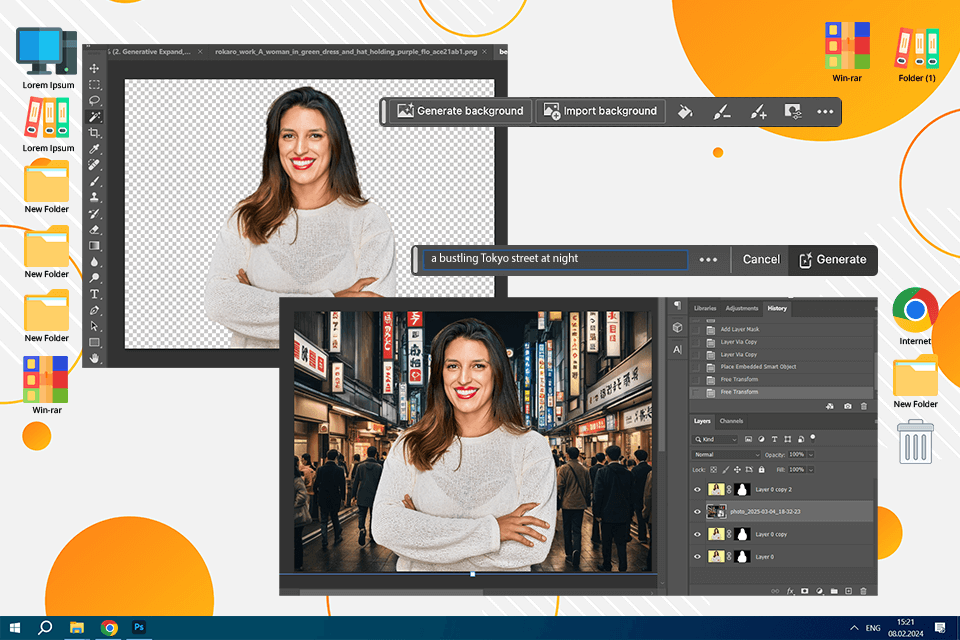Select the Eyedropper tool
Viewport: 960px width, 640px height.
[x=94, y=149]
